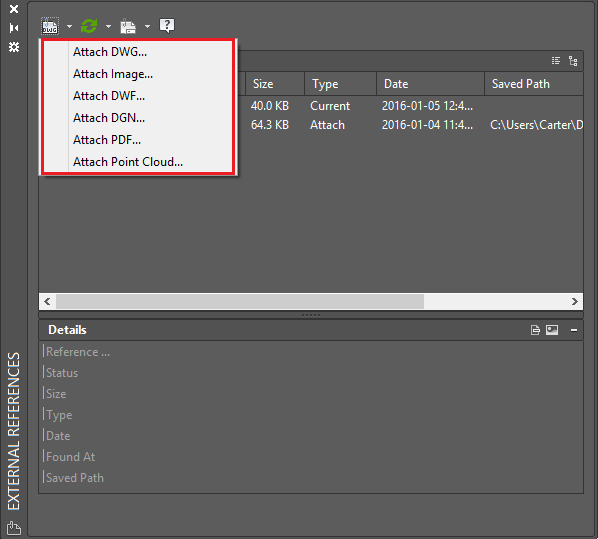Image resolution: width=598 pixels, height=539 pixels.
Task: Click the Found At detail row
Action: click(311, 457)
